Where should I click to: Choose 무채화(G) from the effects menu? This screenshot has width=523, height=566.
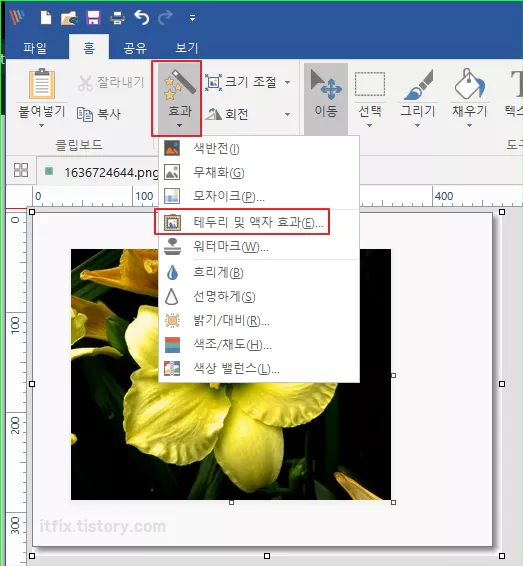[x=259, y=173]
